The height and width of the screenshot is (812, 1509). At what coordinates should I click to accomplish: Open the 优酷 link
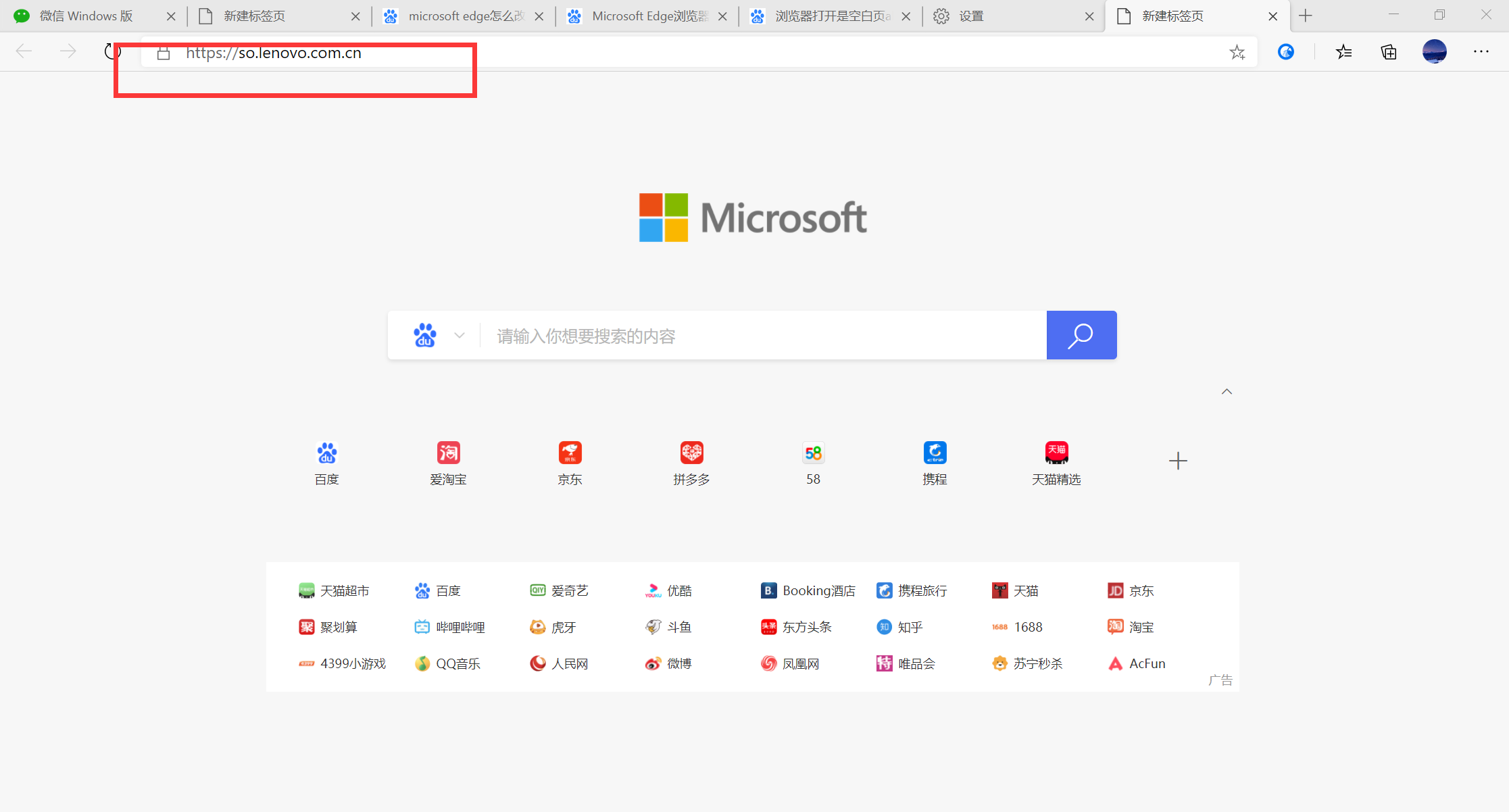point(668,591)
